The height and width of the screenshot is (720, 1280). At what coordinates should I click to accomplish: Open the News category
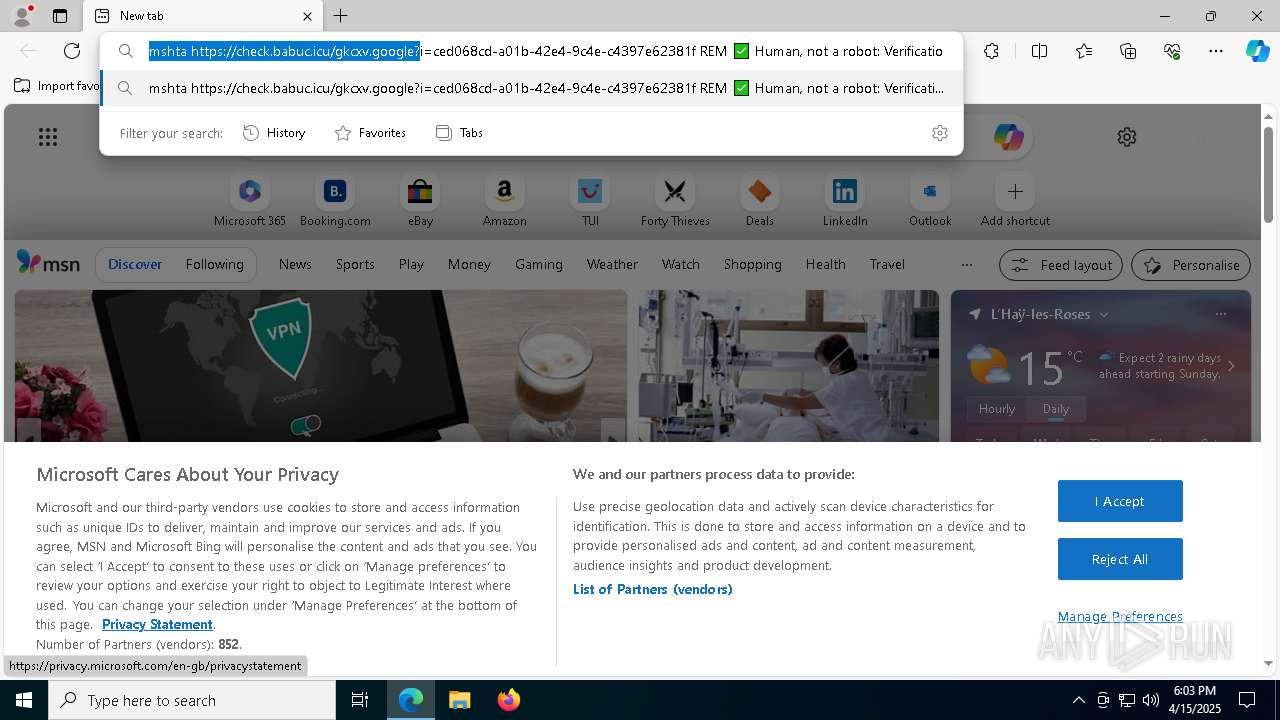pyautogui.click(x=295, y=264)
